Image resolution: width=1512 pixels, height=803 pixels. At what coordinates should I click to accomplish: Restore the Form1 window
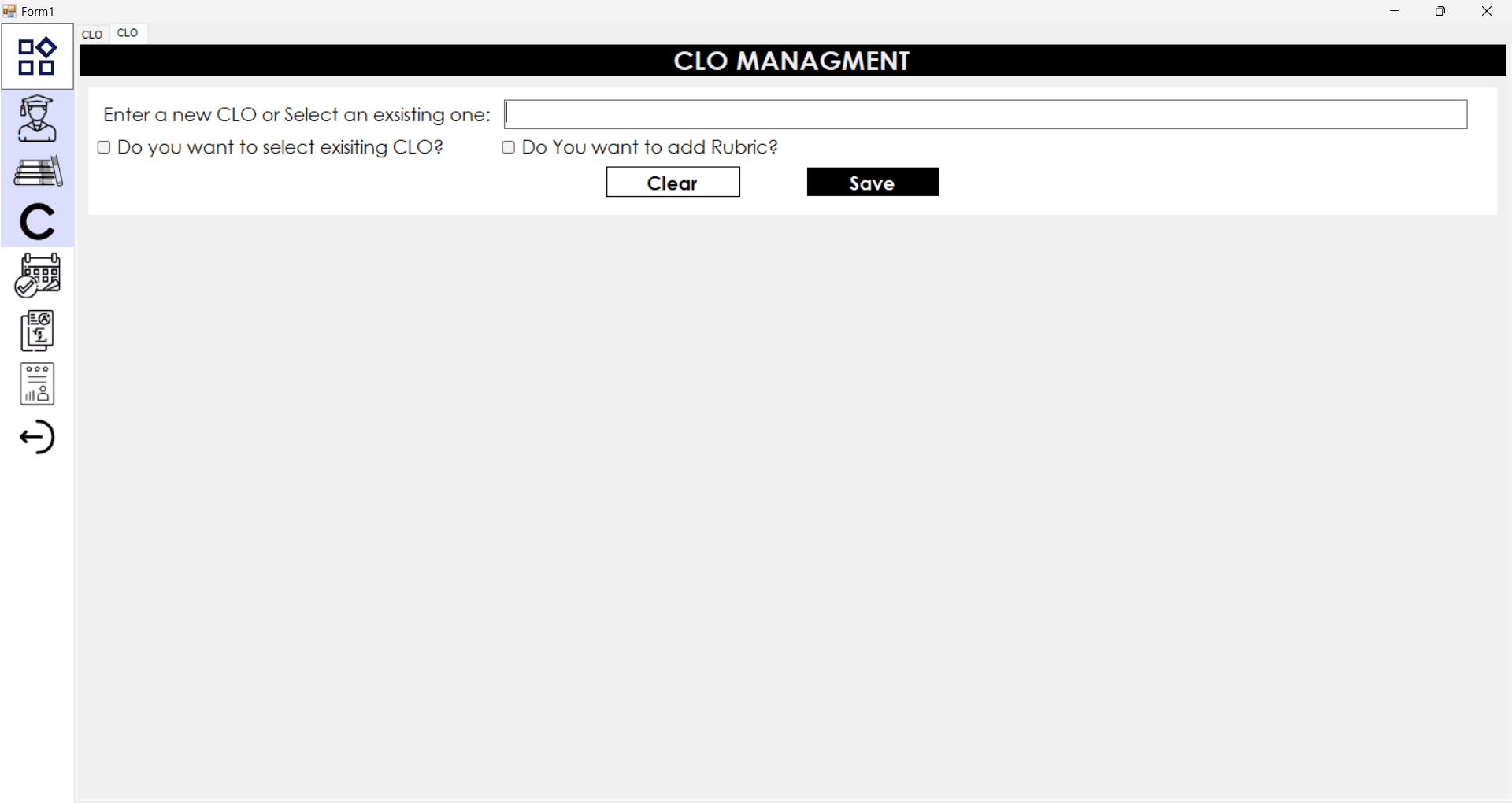[x=1440, y=11]
